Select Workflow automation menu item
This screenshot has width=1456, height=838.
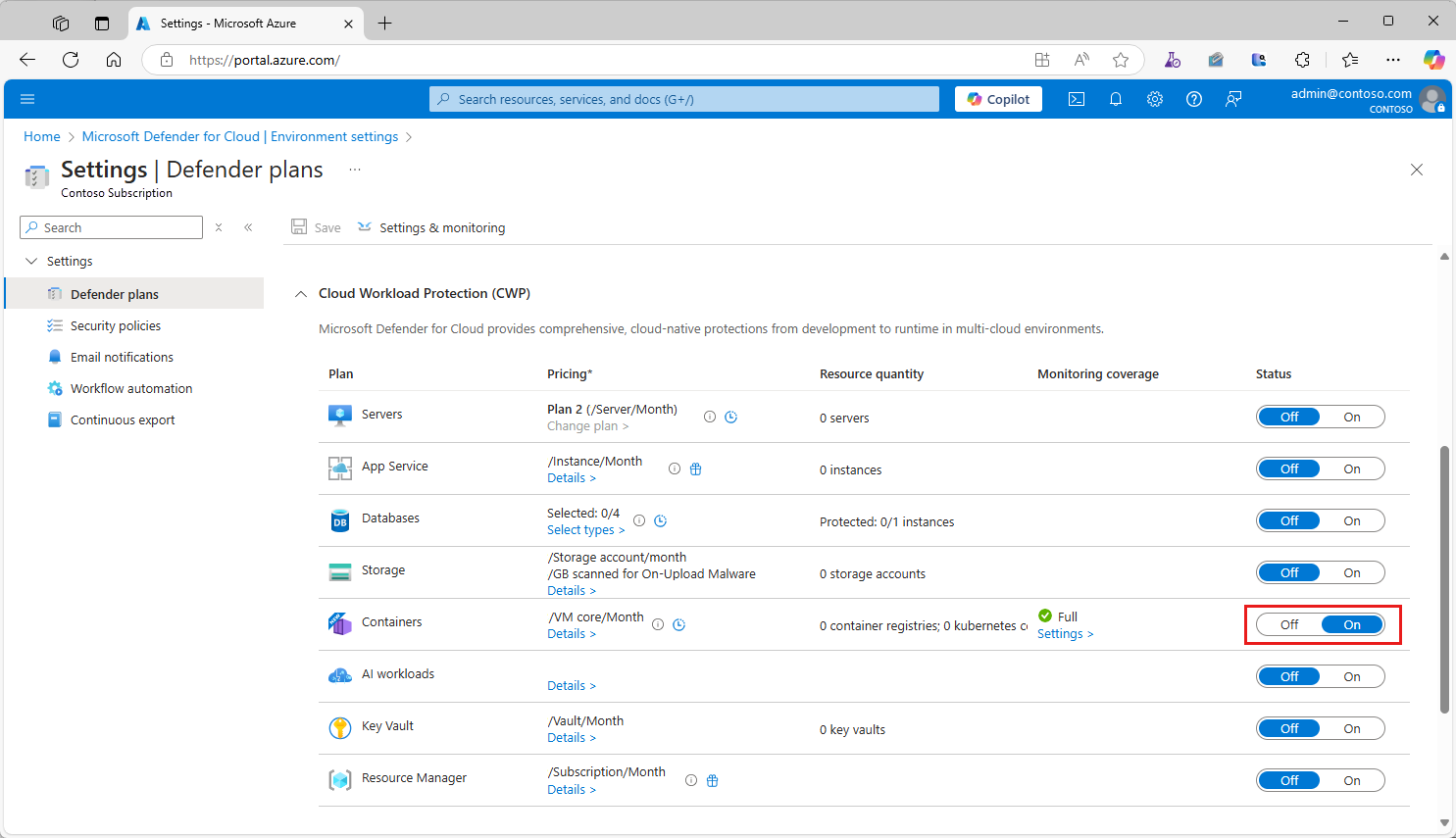tap(131, 388)
